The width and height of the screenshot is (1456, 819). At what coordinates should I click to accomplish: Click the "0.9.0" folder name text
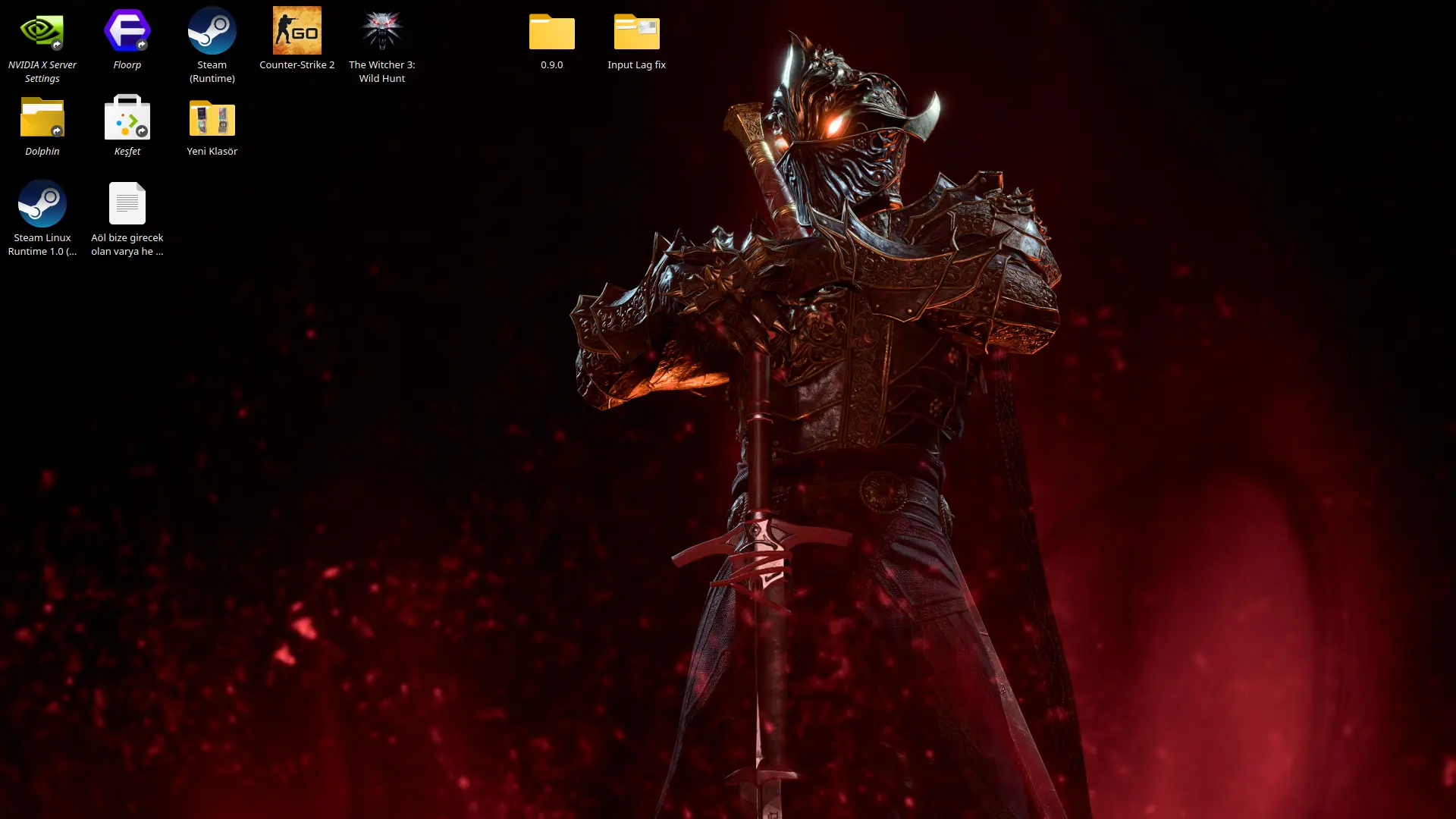click(x=552, y=65)
